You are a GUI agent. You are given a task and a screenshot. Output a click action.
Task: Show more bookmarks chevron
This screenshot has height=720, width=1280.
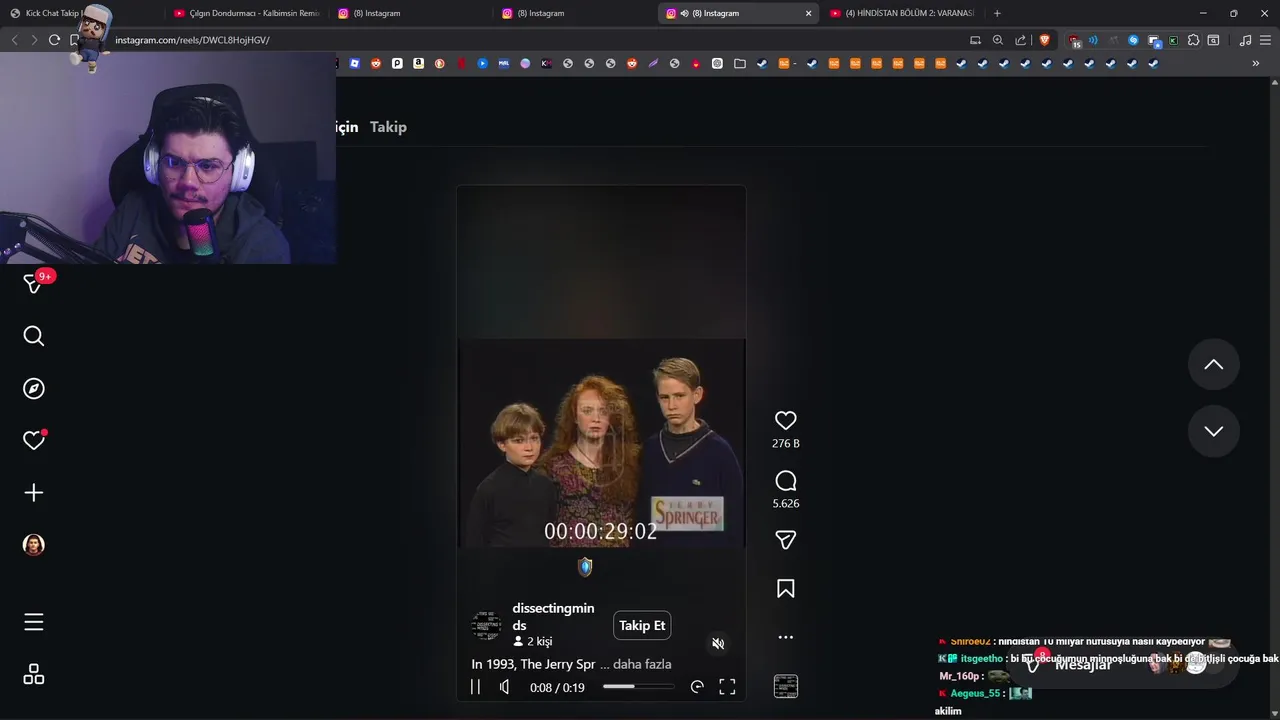(x=1256, y=63)
